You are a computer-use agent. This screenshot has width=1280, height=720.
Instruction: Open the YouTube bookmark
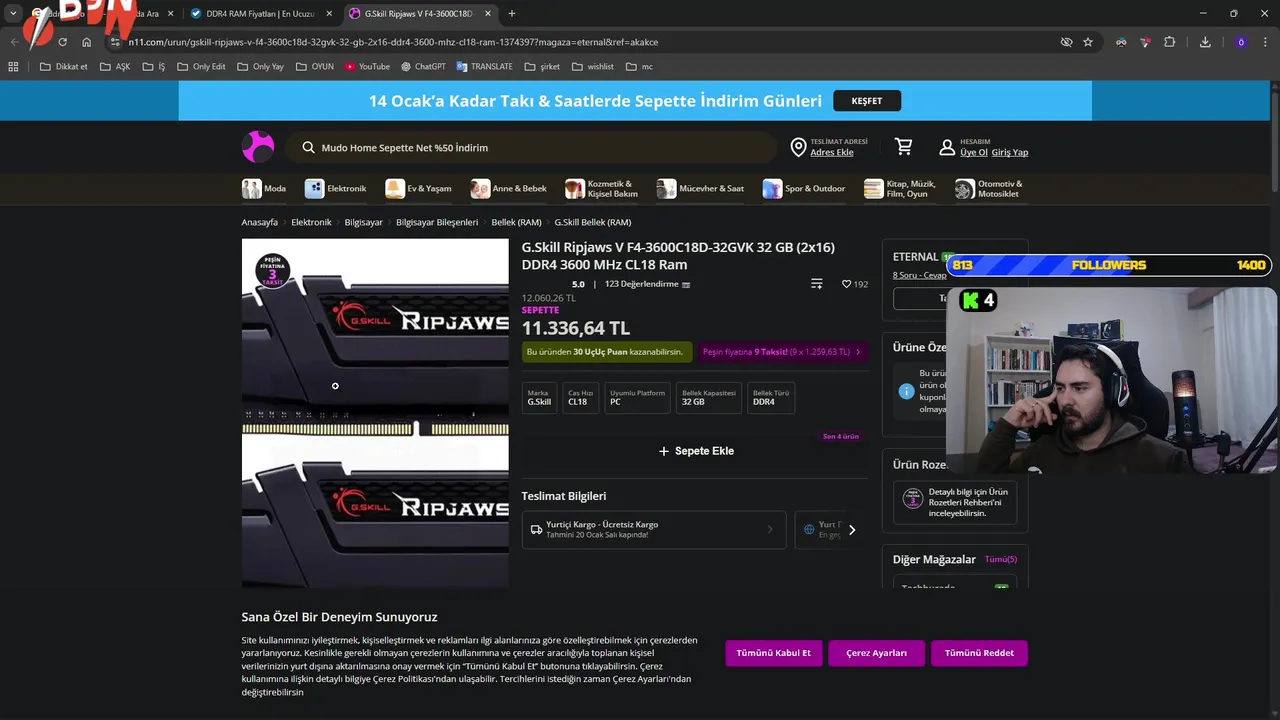click(x=367, y=66)
